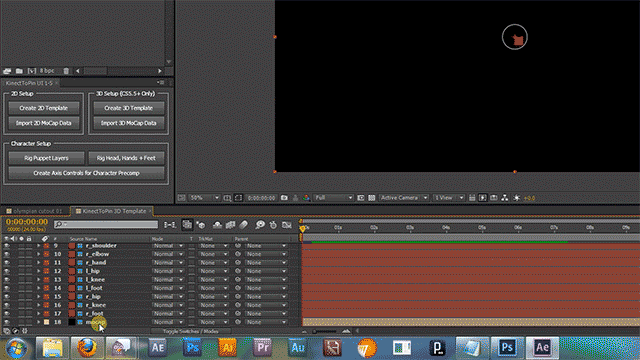Click Comp Flowchart icon in viewer

pos(505,198)
